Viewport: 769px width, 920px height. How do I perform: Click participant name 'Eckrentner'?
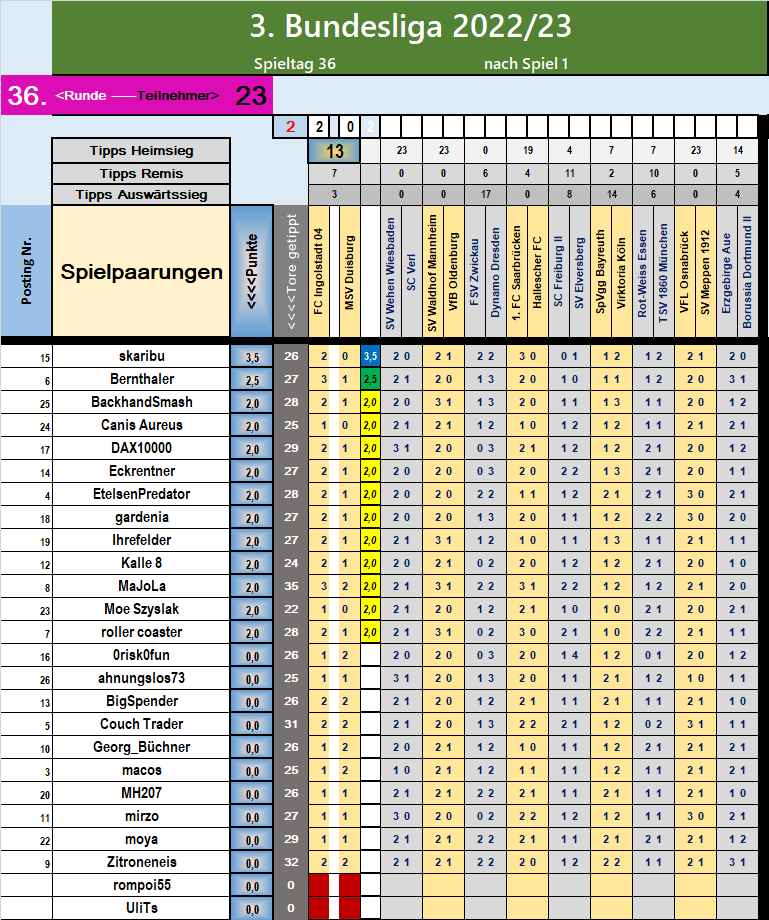(x=141, y=471)
